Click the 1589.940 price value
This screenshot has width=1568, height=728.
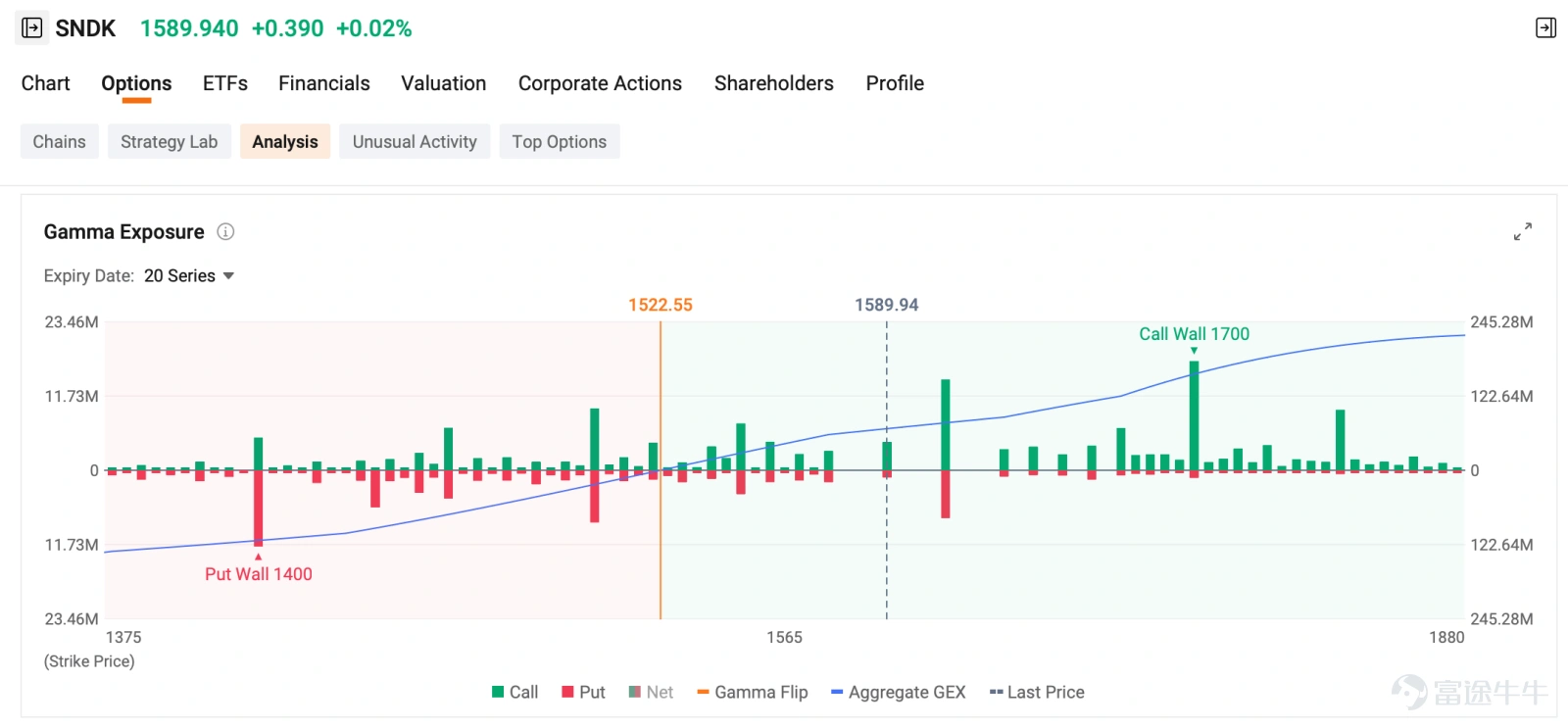[x=189, y=28]
